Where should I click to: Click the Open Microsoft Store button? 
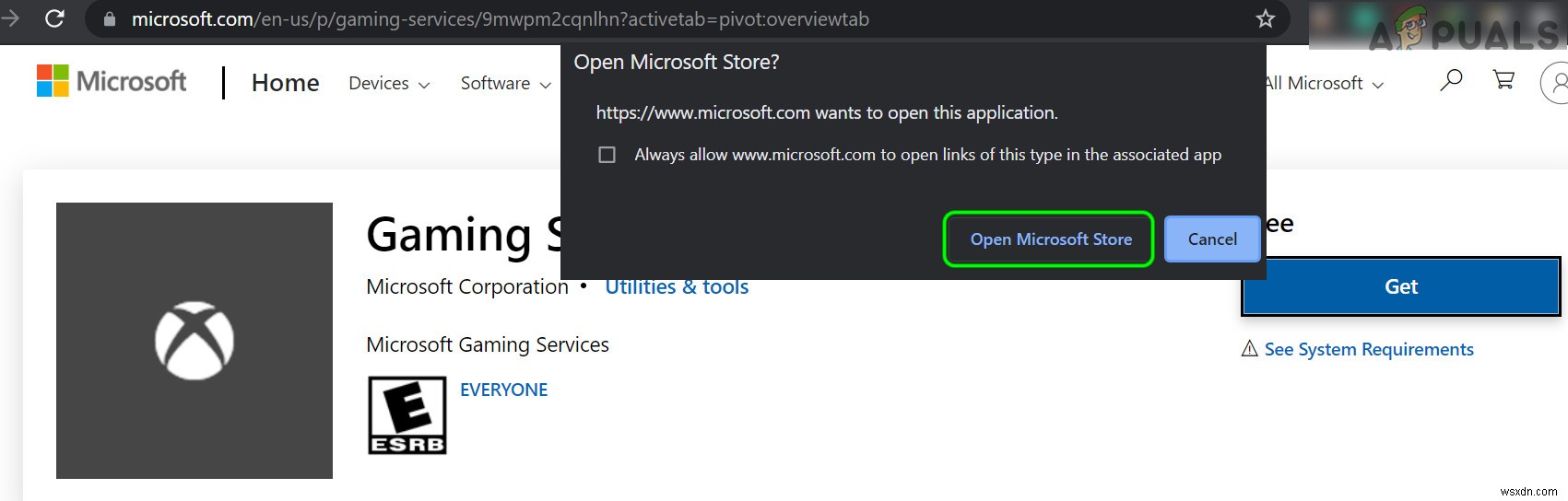[1050, 239]
